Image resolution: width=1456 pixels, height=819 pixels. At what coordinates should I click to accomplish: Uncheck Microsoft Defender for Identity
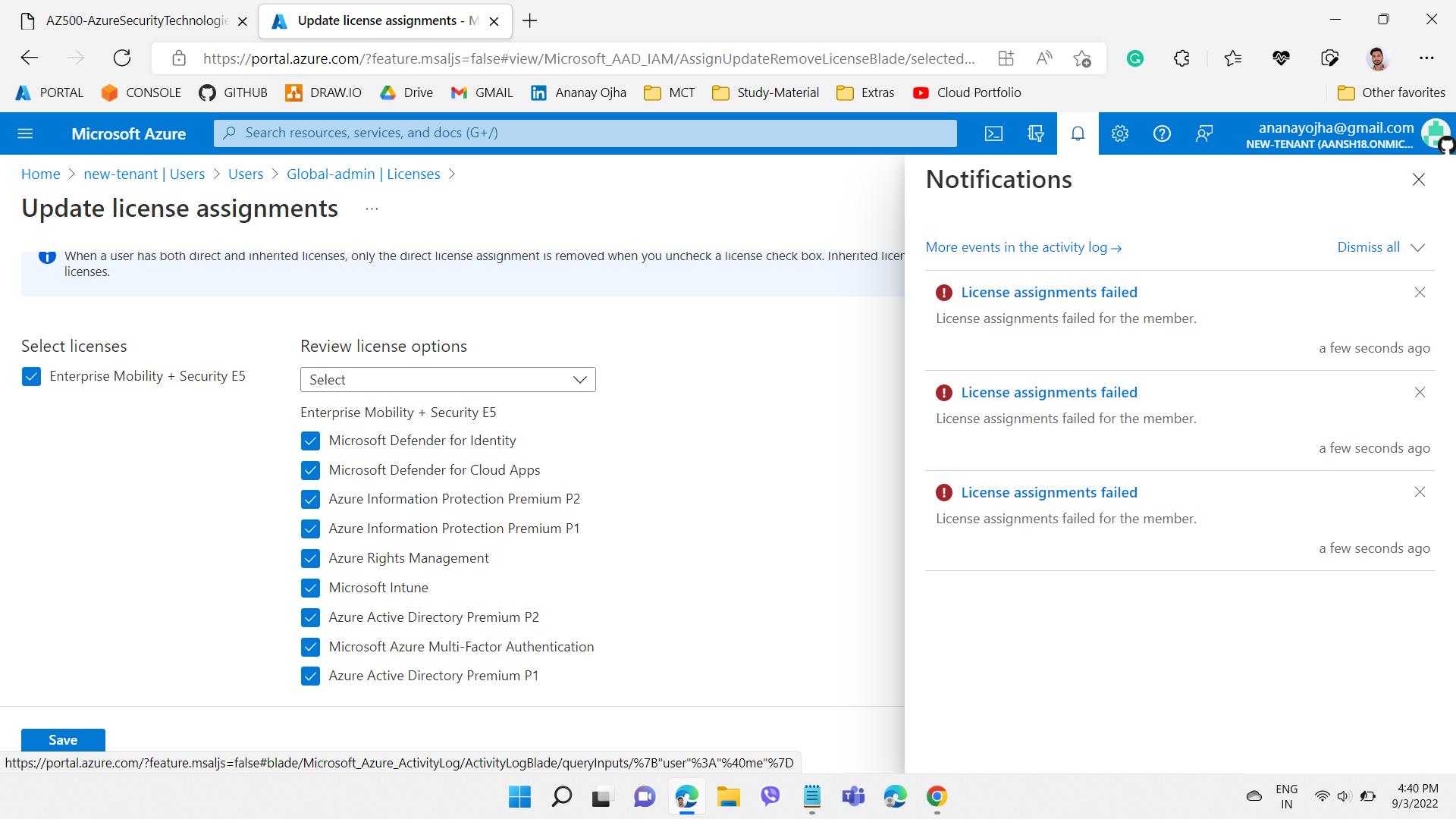pyautogui.click(x=310, y=441)
